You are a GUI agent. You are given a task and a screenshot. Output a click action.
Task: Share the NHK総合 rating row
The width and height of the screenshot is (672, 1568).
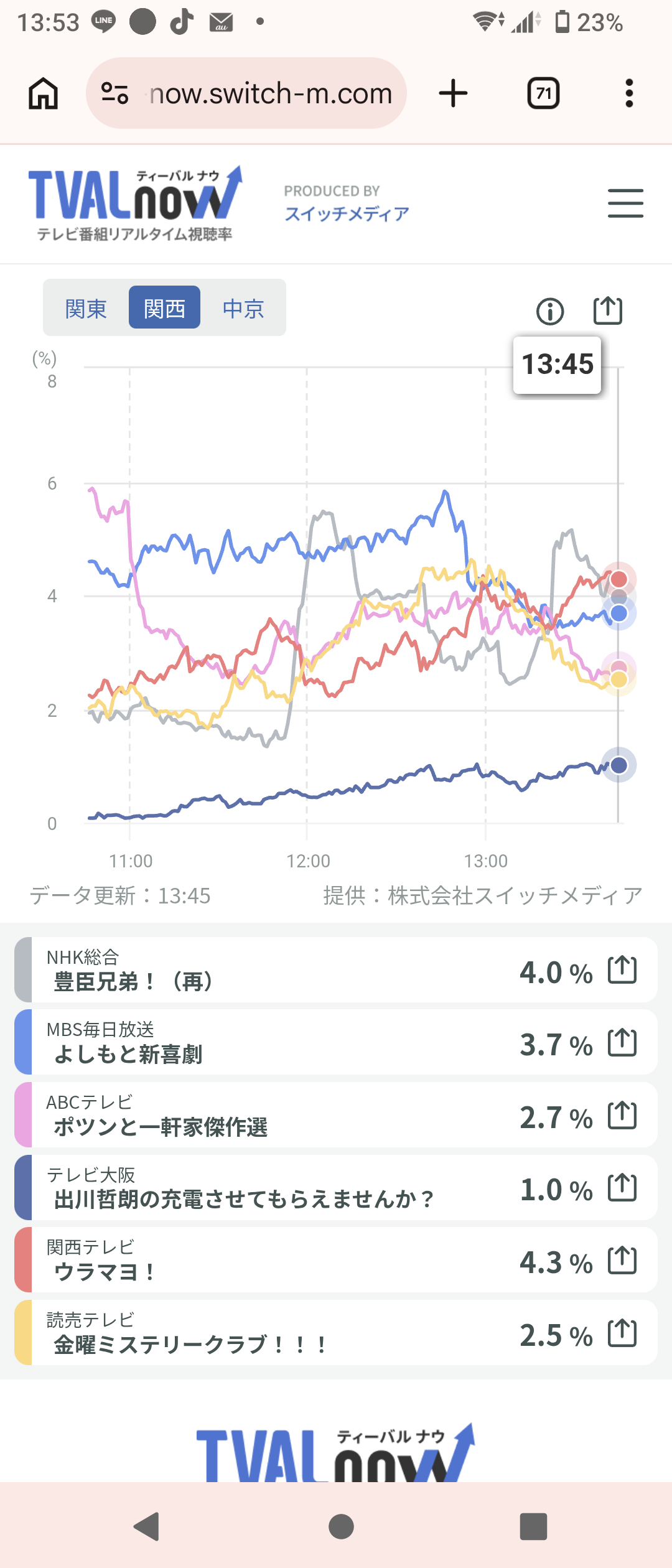(x=622, y=970)
